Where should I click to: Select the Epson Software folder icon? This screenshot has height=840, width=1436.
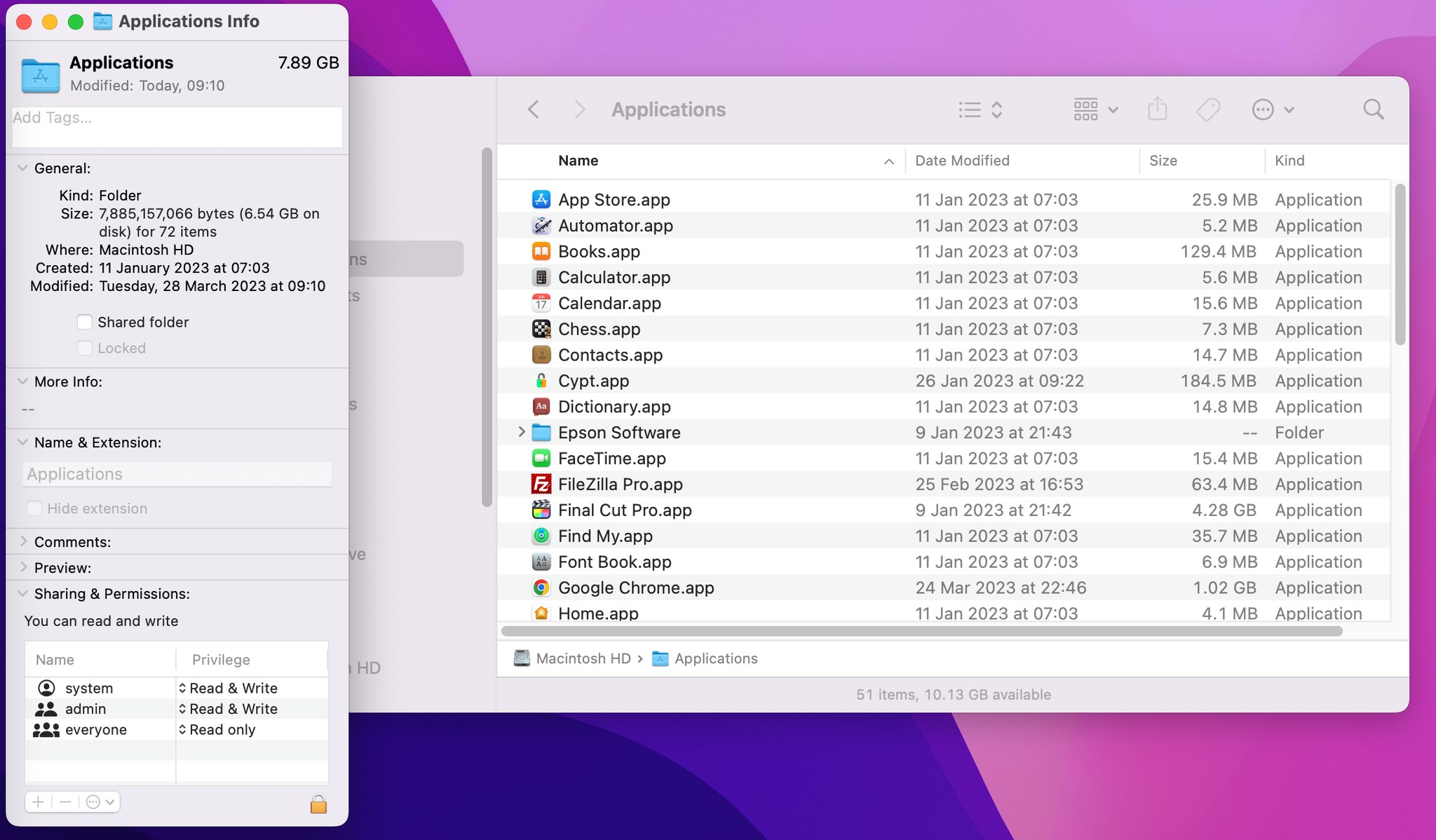click(x=541, y=433)
